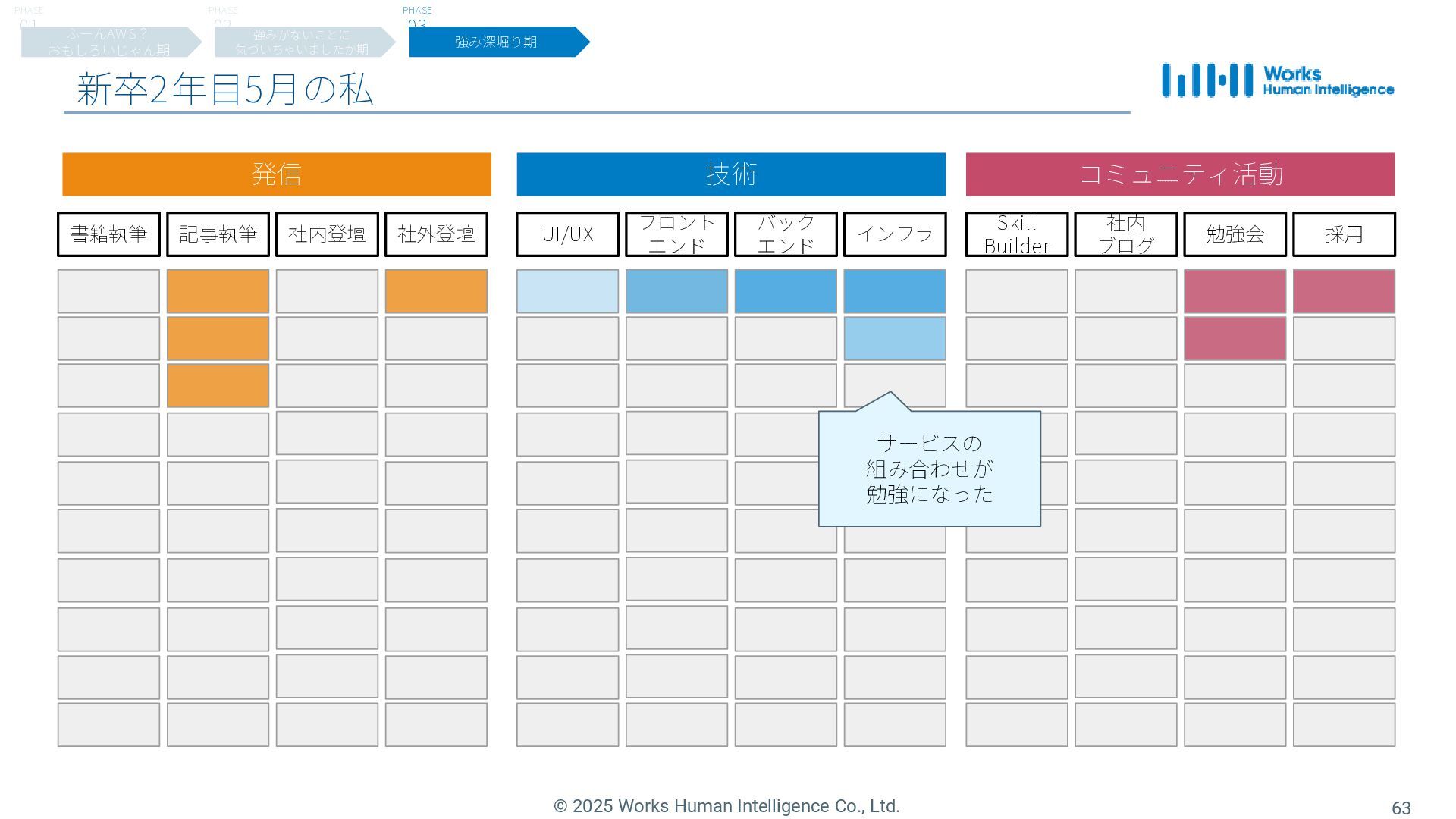
Task: Click the top empty cell under Skill Builder
Action: [1016, 291]
